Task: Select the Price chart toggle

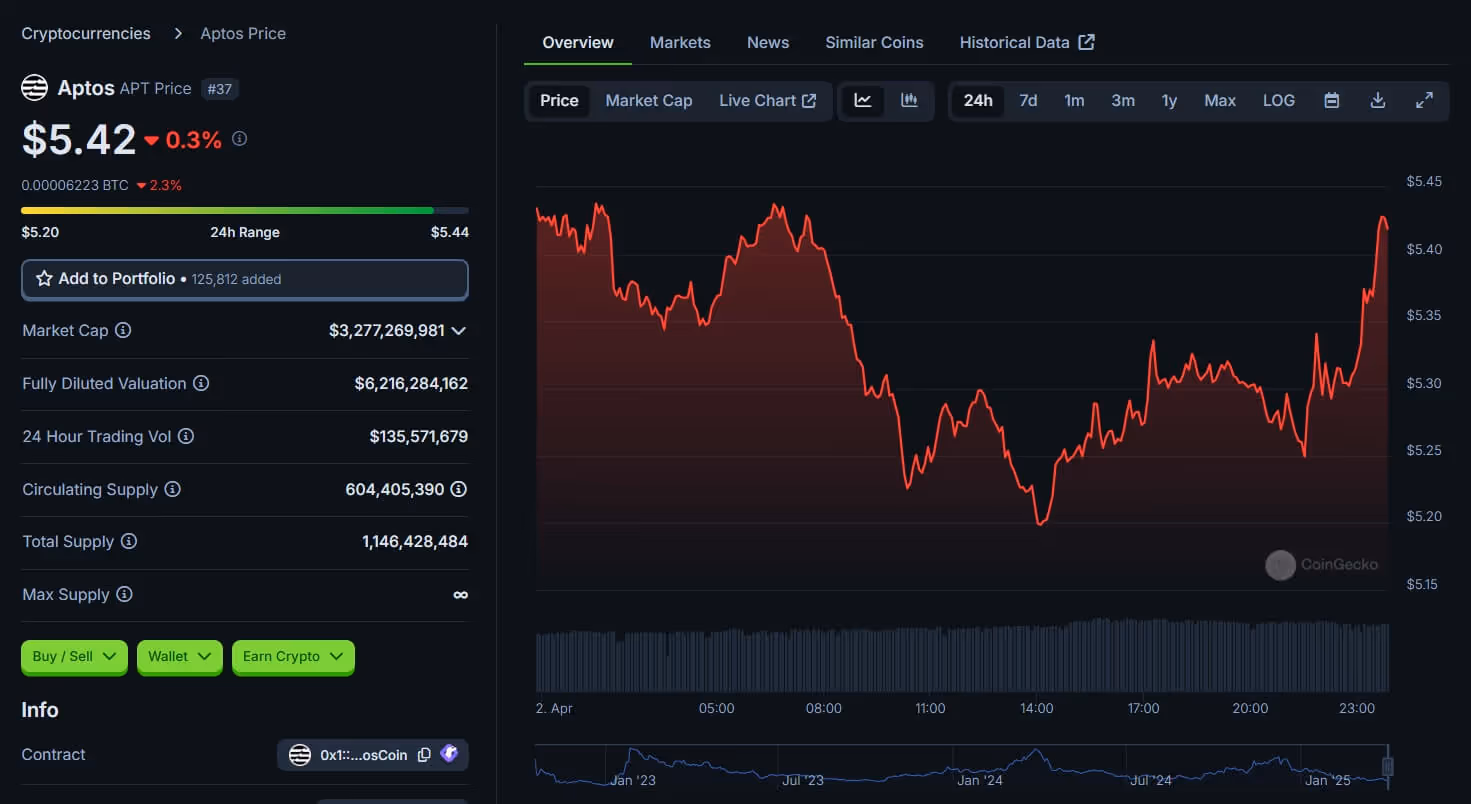Action: (x=559, y=100)
